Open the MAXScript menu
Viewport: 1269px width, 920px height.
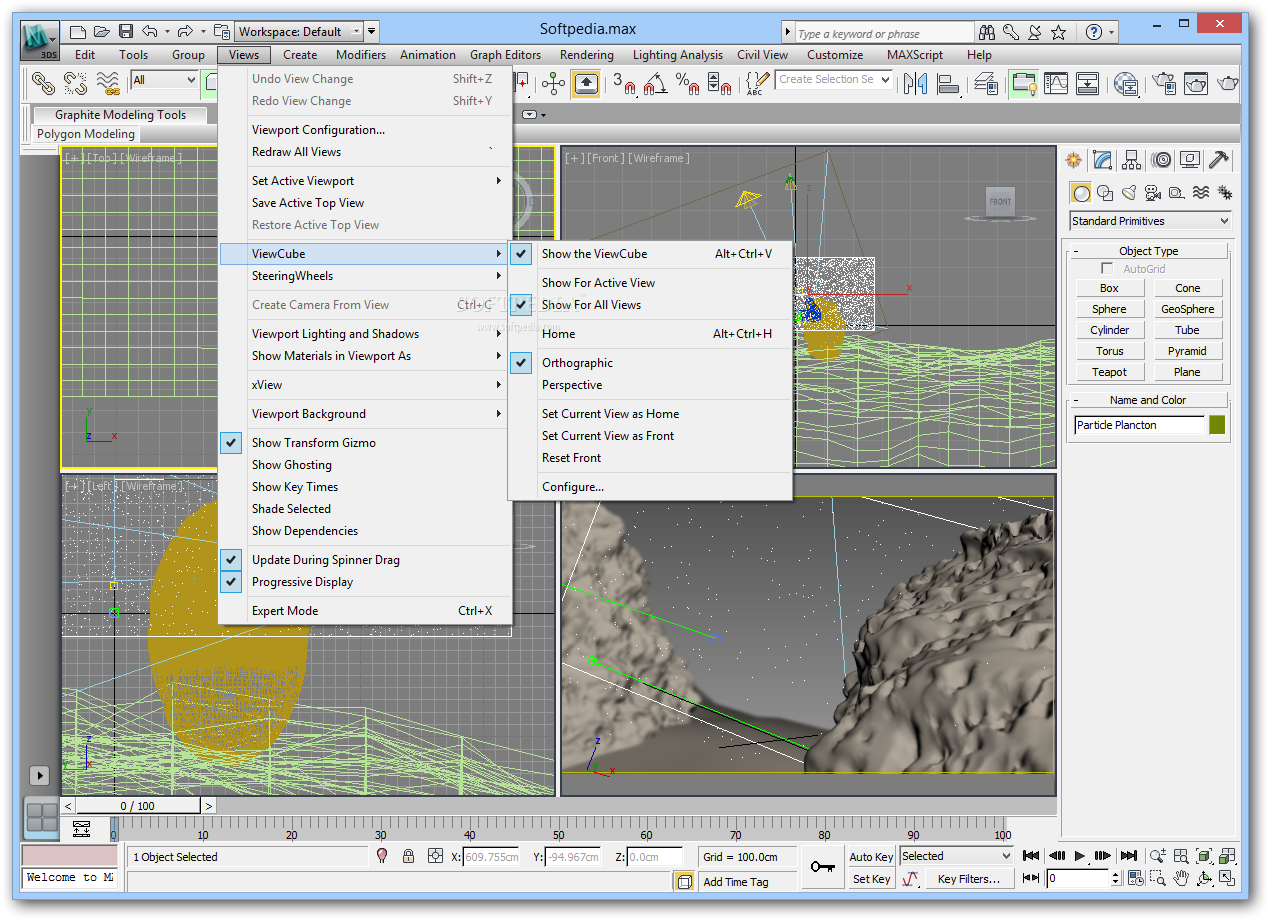click(x=915, y=55)
